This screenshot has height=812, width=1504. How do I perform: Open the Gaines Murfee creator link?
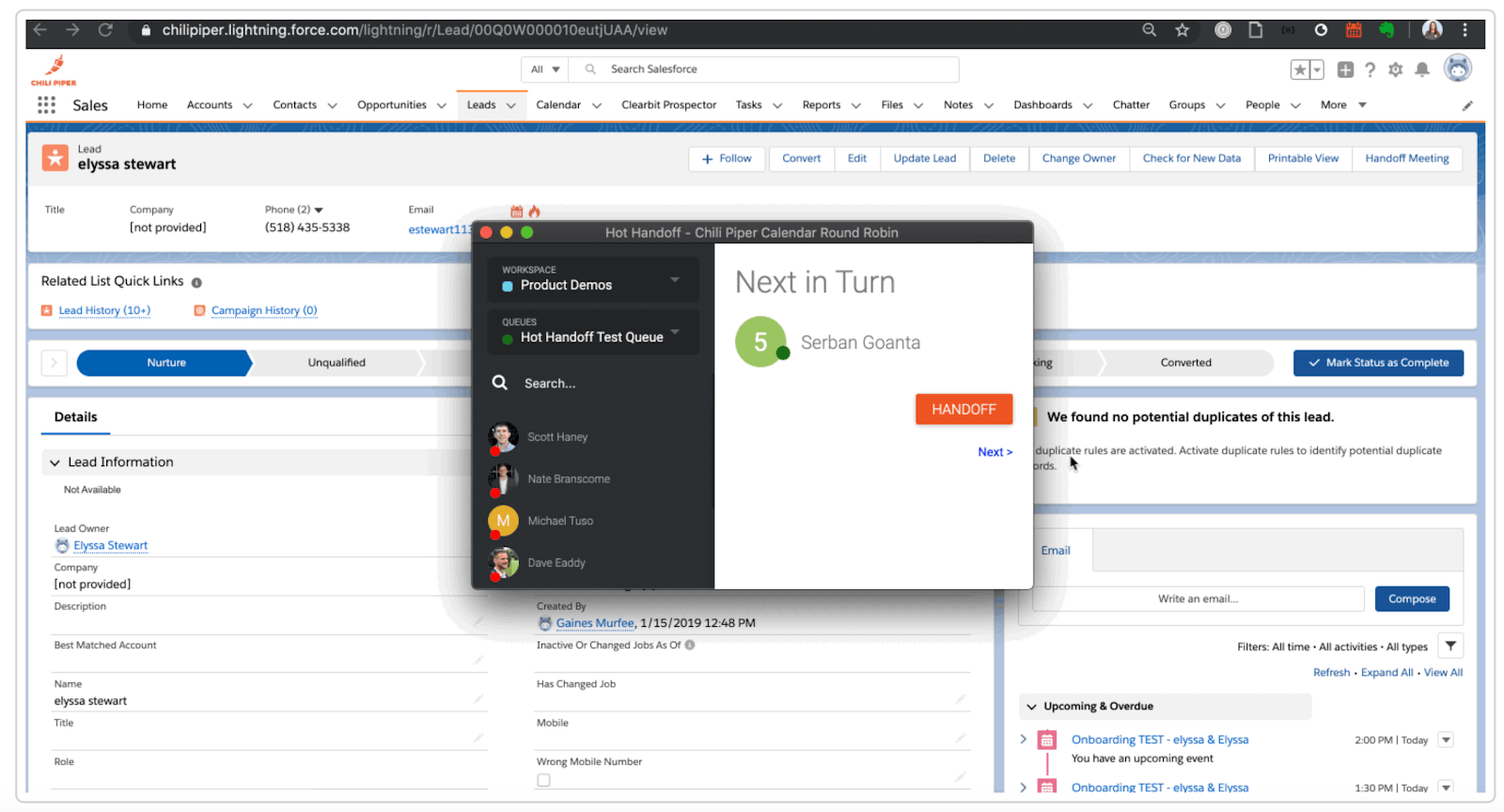(595, 623)
